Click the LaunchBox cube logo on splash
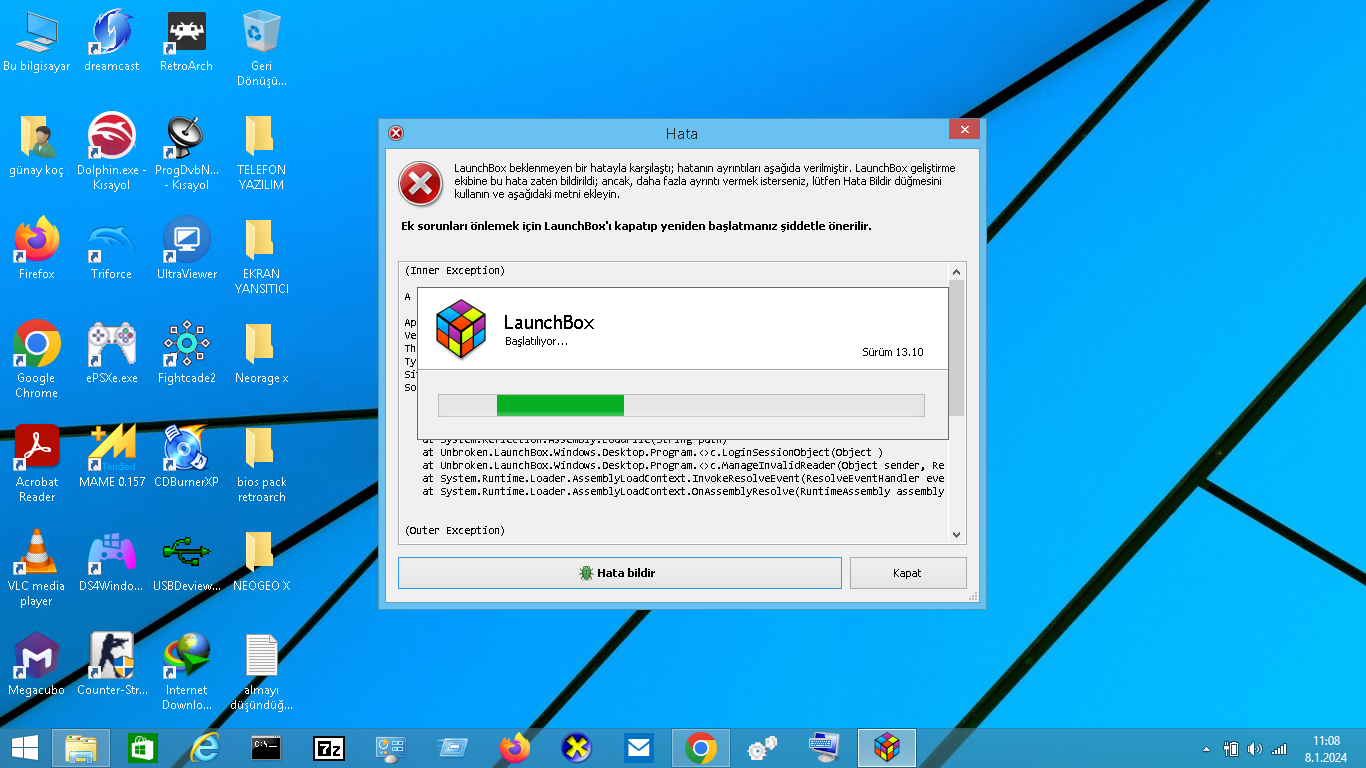Image resolution: width=1366 pixels, height=768 pixels. click(461, 330)
